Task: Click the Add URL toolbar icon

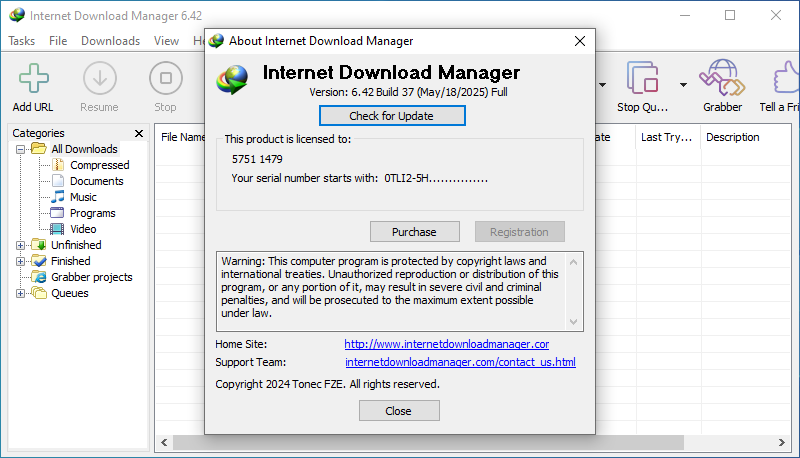Action: 34,79
